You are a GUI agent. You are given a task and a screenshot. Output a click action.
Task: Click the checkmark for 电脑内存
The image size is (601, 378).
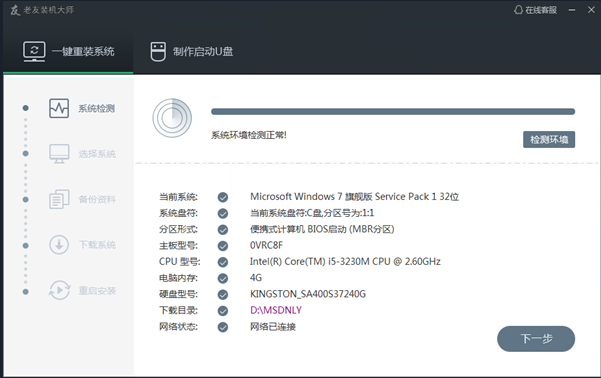[223, 278]
